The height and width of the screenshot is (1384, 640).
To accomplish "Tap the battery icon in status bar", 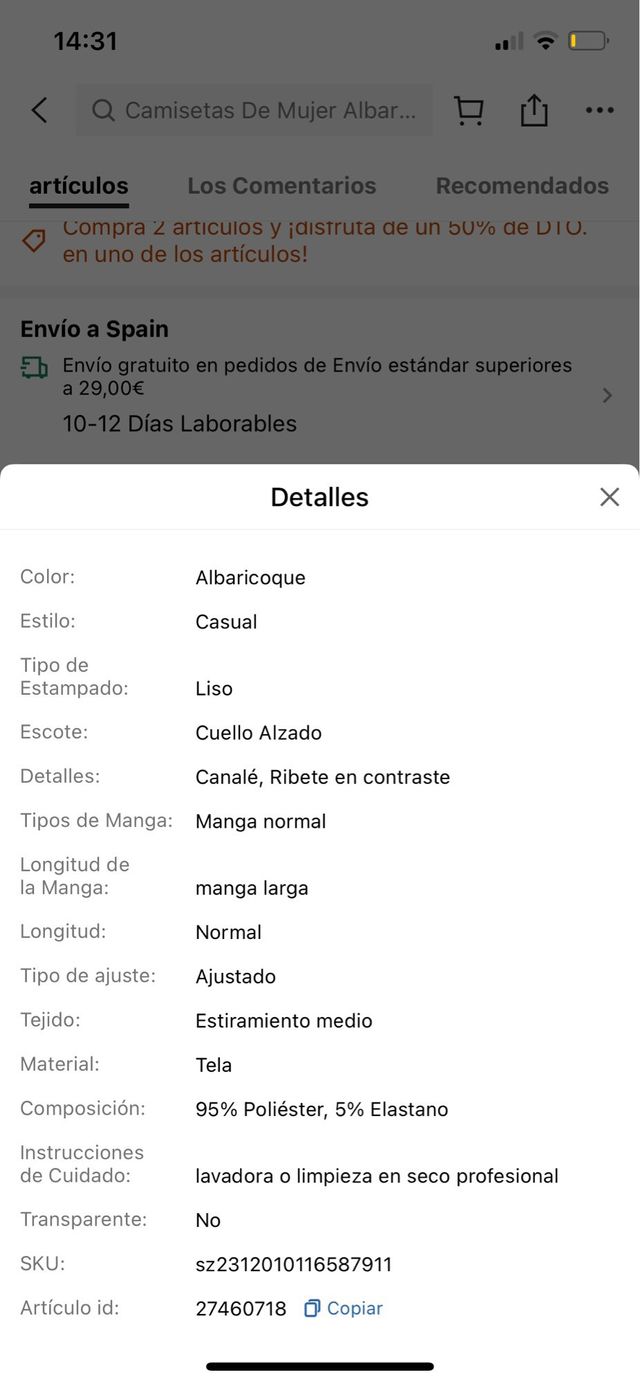I will tap(588, 41).
